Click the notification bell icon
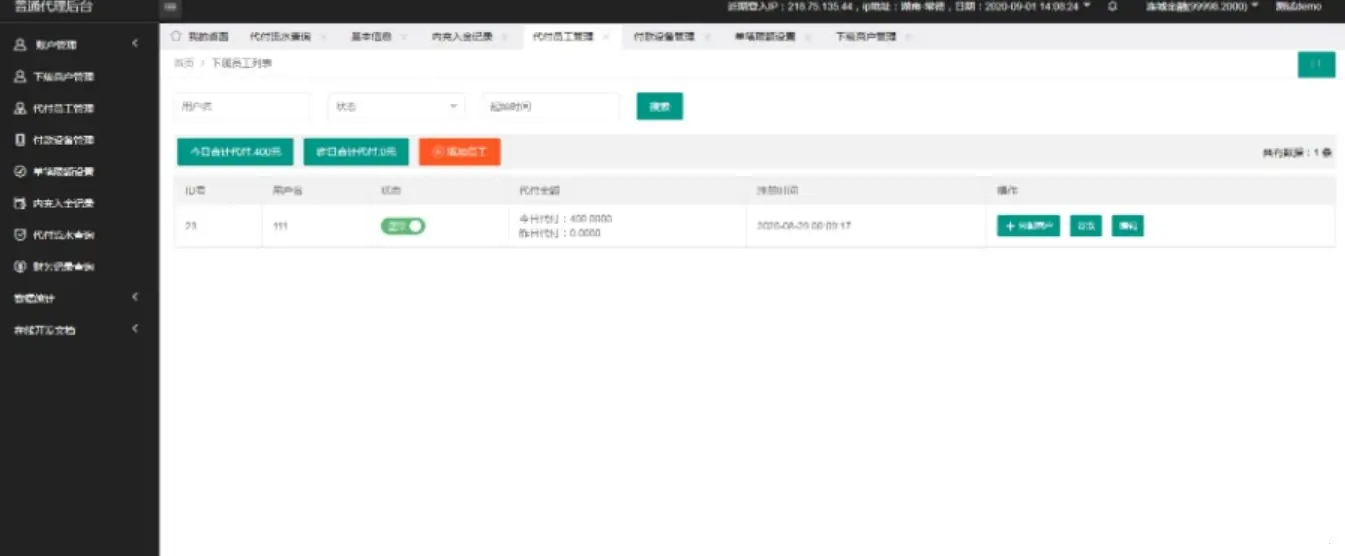1345x556 pixels. click(x=1112, y=7)
